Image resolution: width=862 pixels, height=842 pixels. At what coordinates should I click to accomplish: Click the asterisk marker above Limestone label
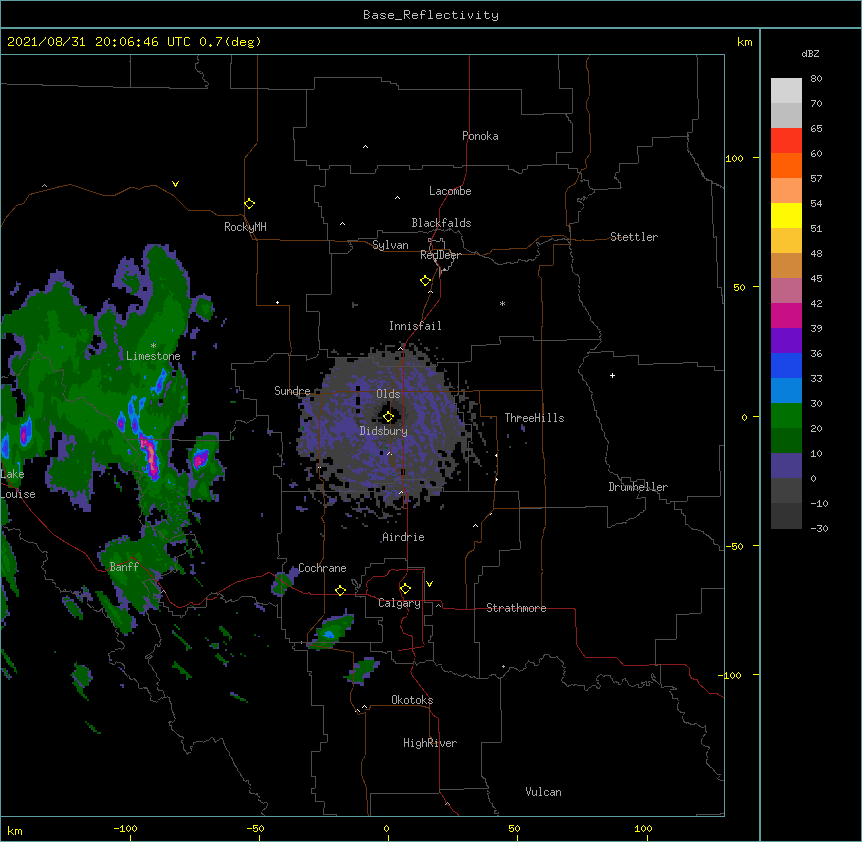153,346
